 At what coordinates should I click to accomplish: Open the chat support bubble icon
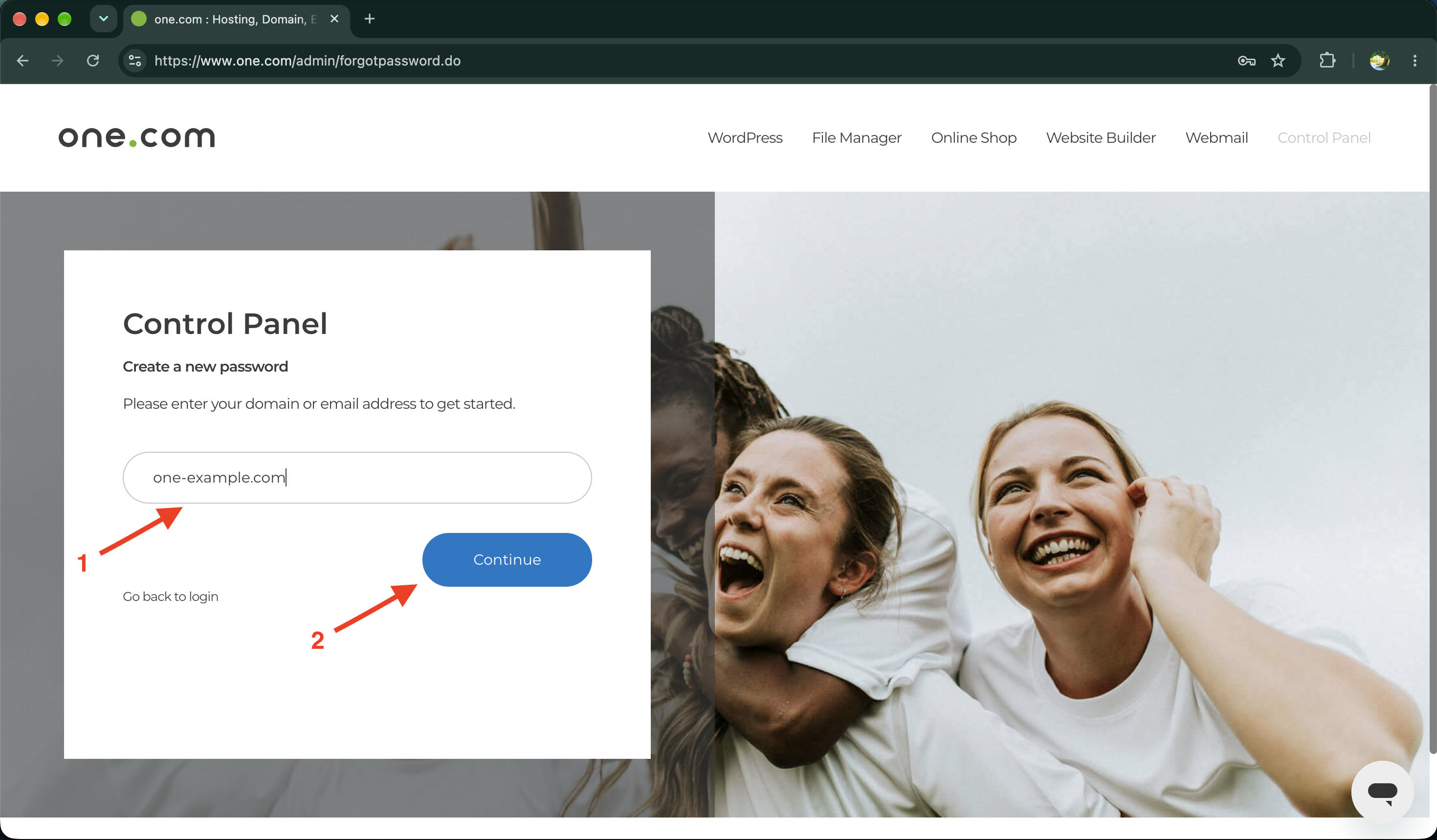pos(1382,792)
